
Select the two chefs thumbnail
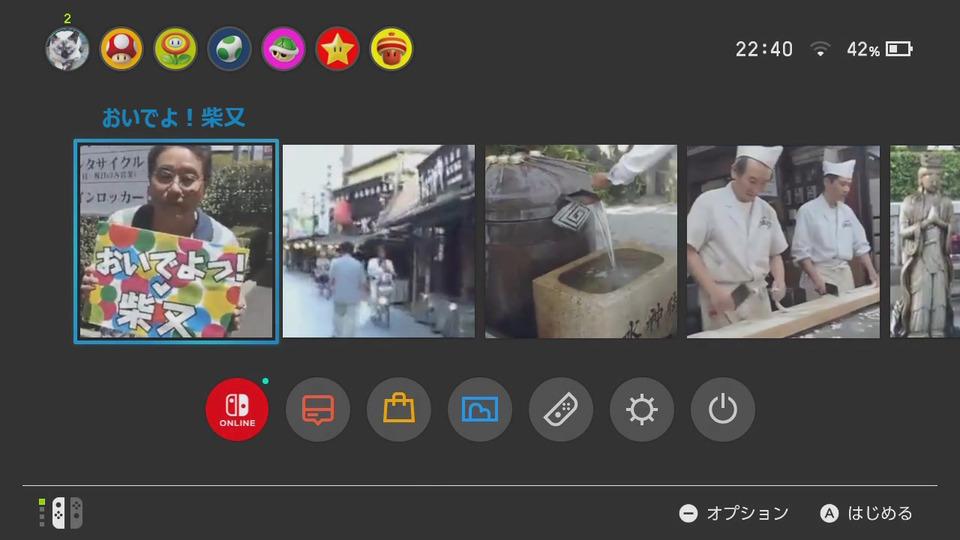tap(783, 241)
